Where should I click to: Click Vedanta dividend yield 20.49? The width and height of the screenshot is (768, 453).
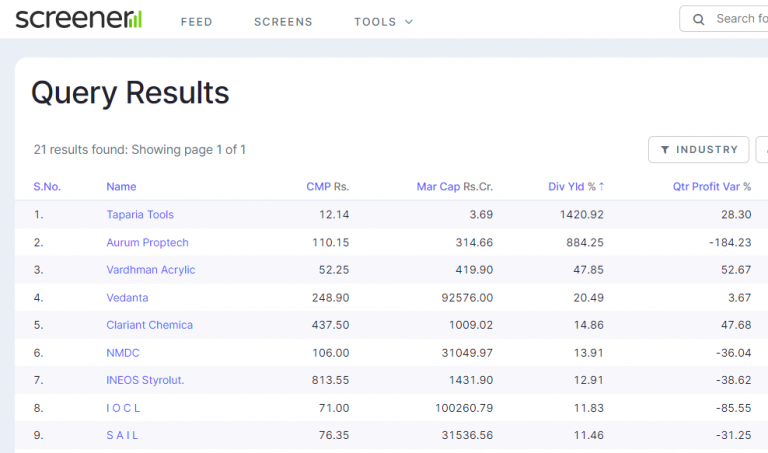pyautogui.click(x=589, y=298)
